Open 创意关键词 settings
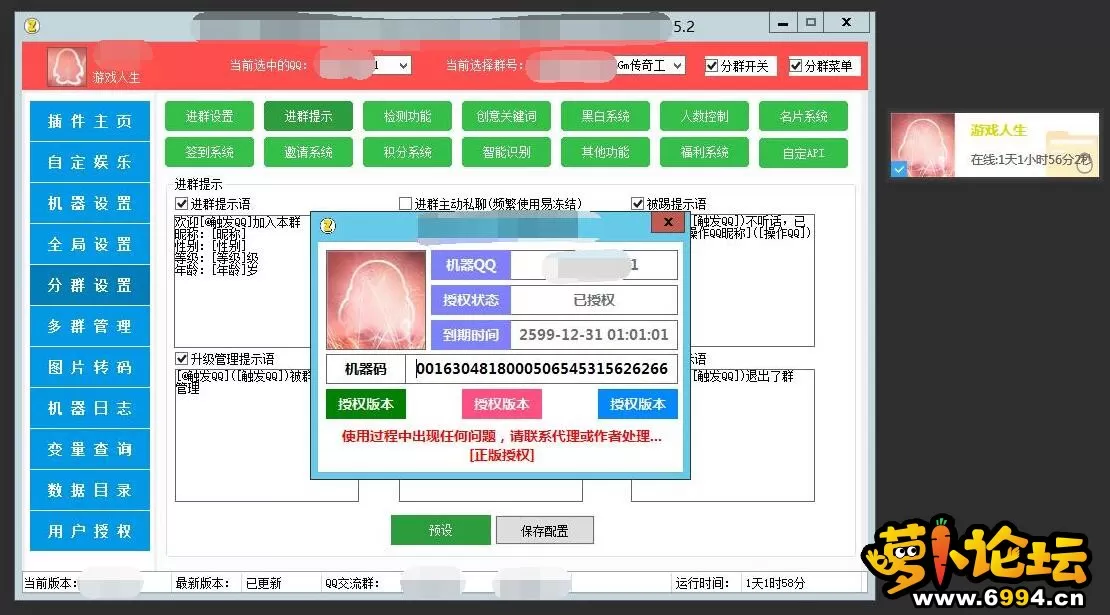The image size is (1110, 615). coord(507,116)
